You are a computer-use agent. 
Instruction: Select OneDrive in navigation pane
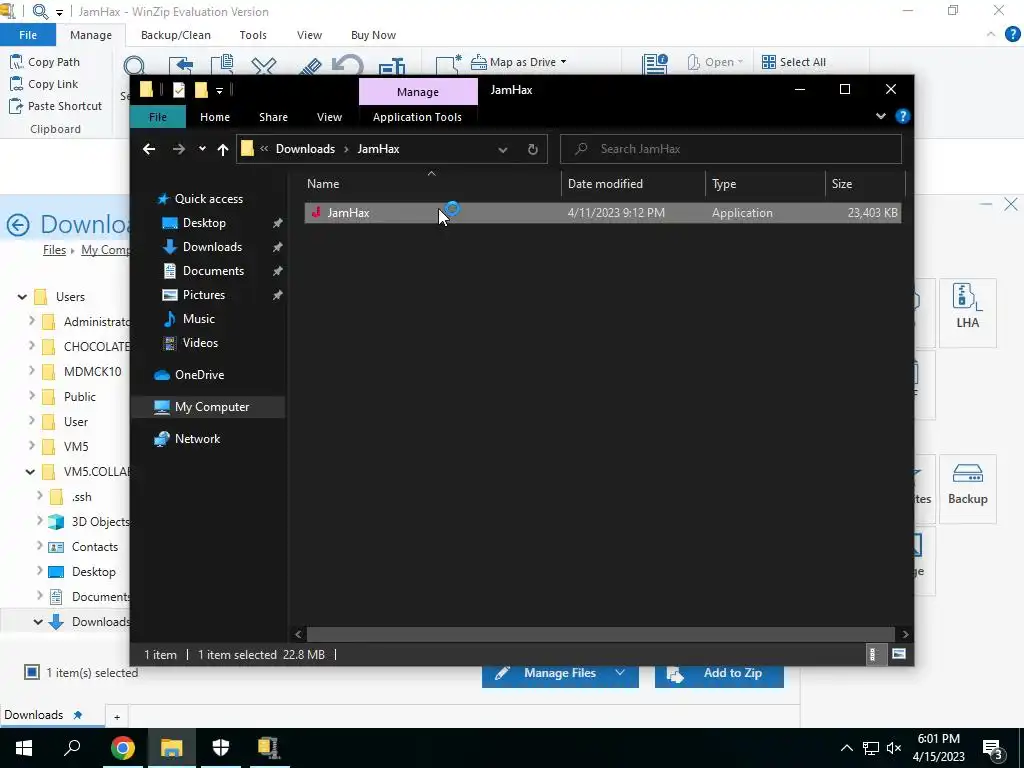tap(199, 375)
